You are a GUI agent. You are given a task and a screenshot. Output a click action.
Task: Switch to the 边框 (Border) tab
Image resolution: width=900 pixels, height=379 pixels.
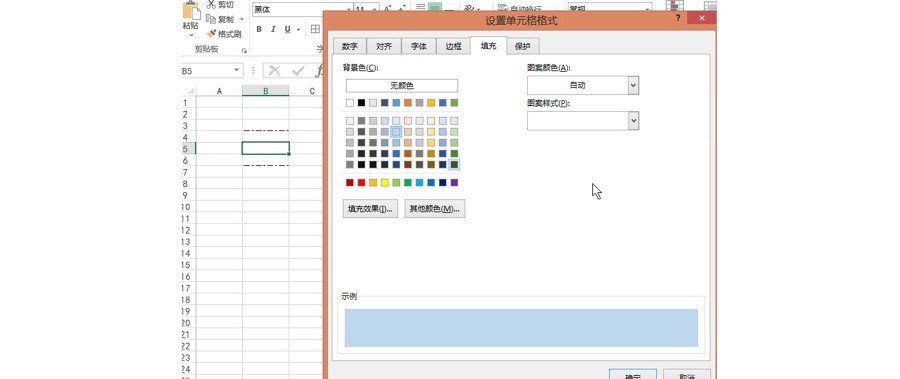453,47
